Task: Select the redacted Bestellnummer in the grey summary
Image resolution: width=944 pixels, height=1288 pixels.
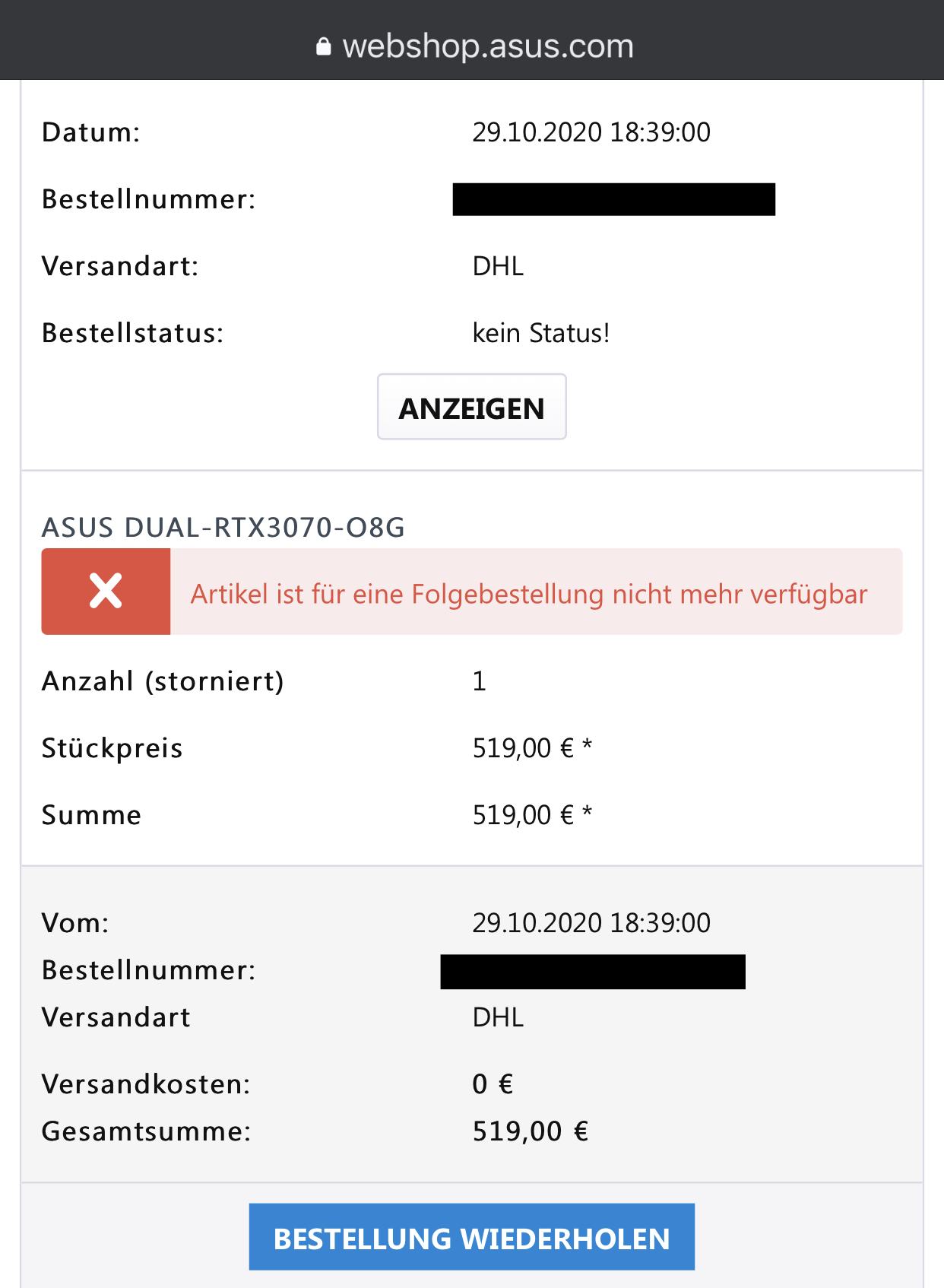Action: point(593,972)
